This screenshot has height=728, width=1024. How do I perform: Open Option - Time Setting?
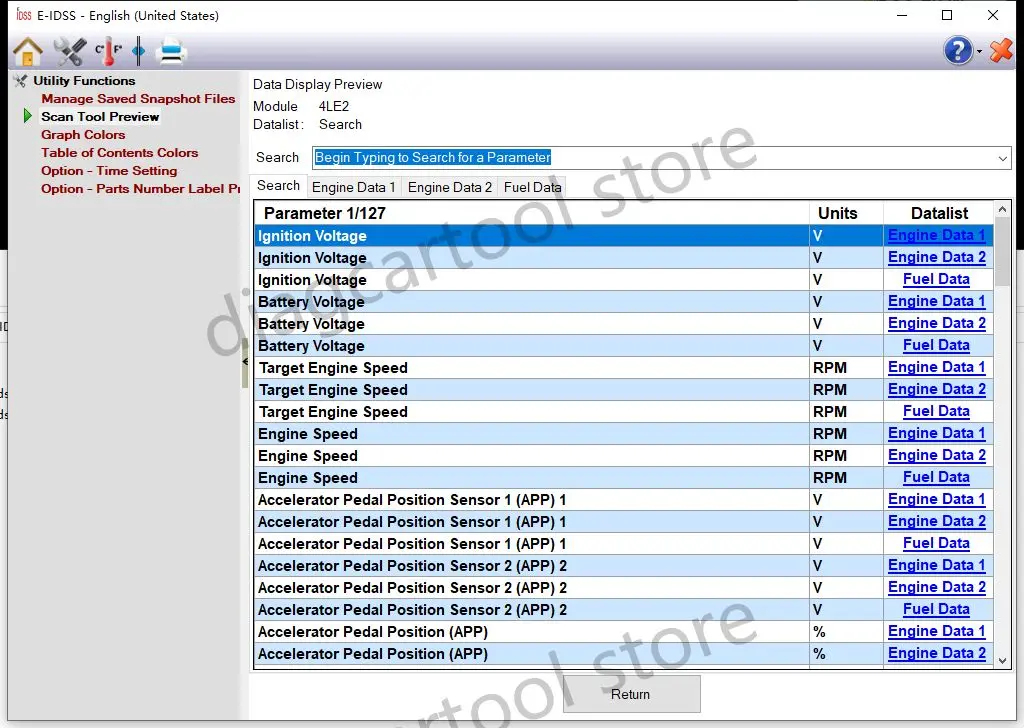pyautogui.click(x=109, y=170)
